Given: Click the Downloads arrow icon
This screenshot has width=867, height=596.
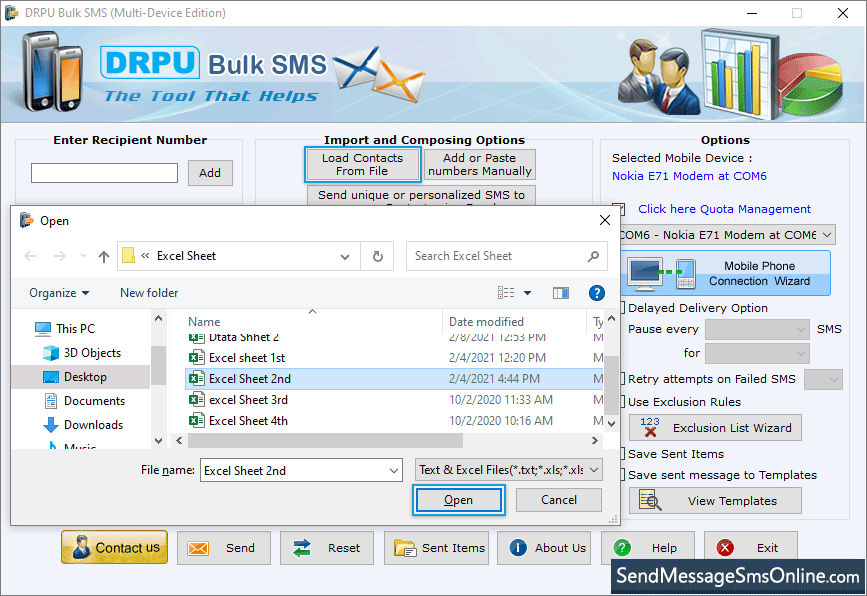Looking at the screenshot, I should [51, 425].
